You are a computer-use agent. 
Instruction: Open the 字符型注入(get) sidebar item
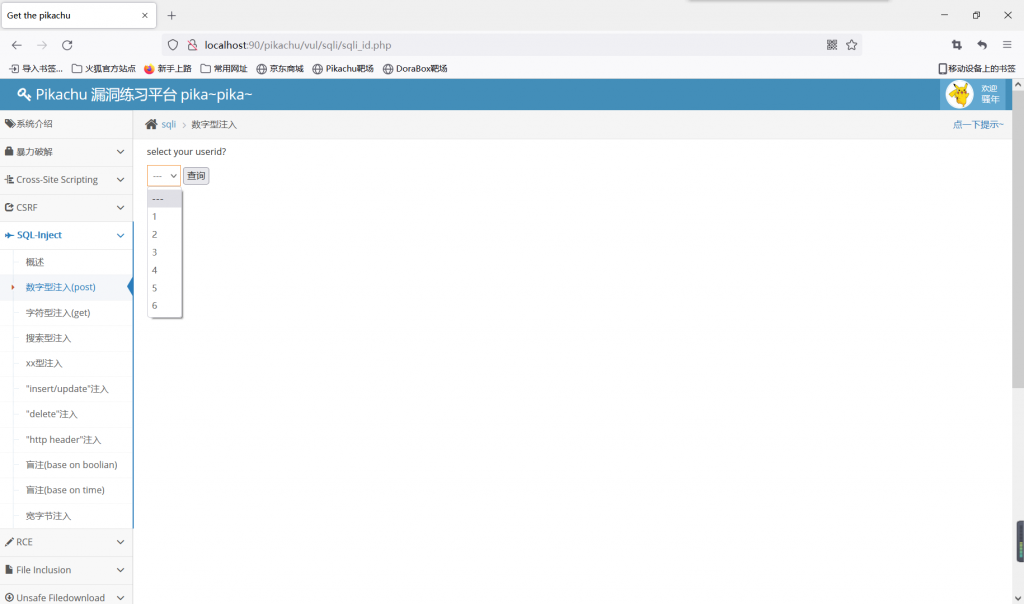click(x=58, y=313)
